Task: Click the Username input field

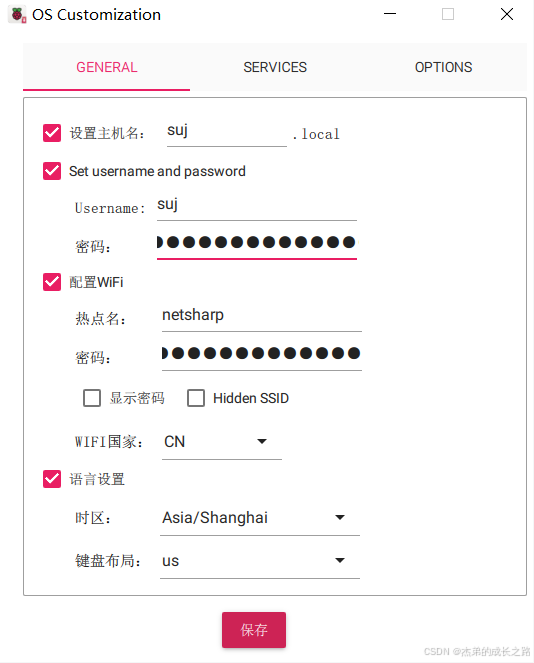Action: pos(257,206)
